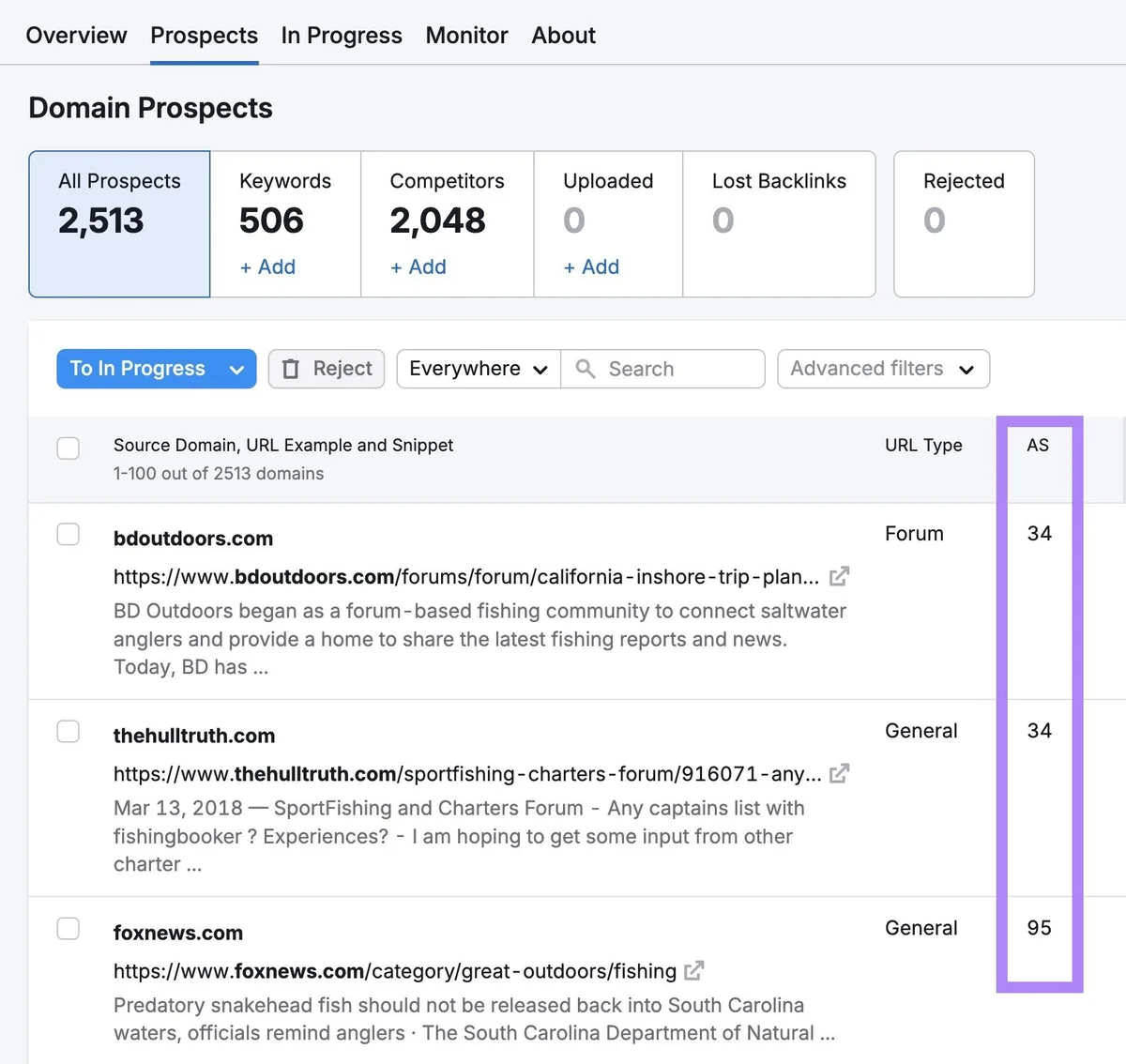This screenshot has width=1126, height=1064.
Task: Open the bdoutdoors.com forum URL link
Action: 466,576
